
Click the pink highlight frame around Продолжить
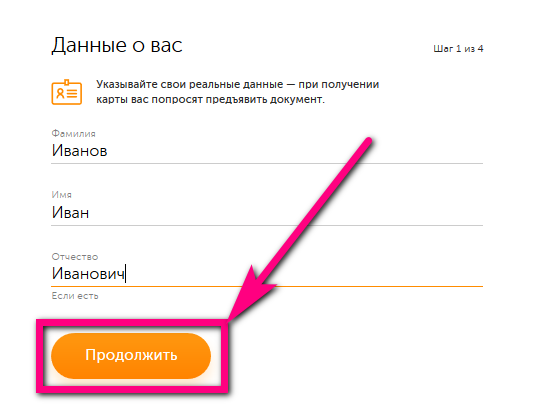pos(133,356)
